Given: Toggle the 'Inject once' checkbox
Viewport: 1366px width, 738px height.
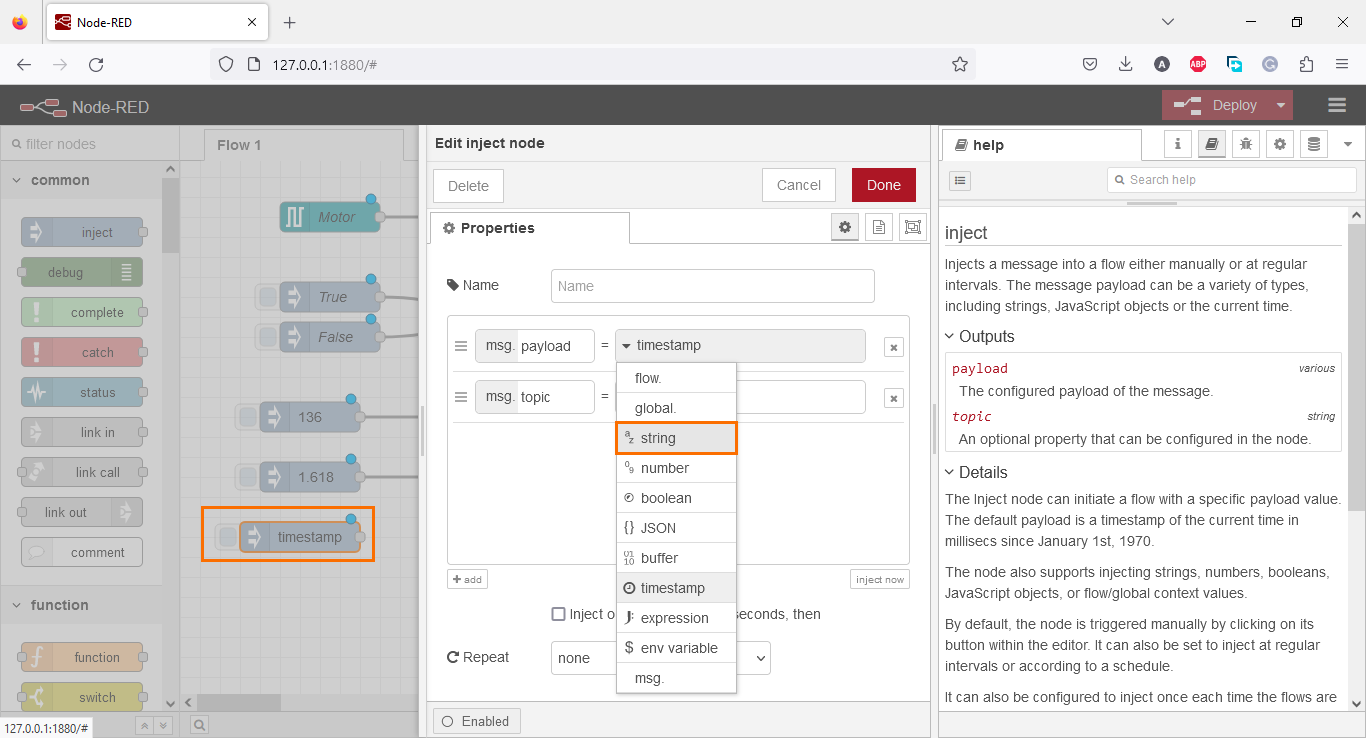Looking at the screenshot, I should (559, 614).
